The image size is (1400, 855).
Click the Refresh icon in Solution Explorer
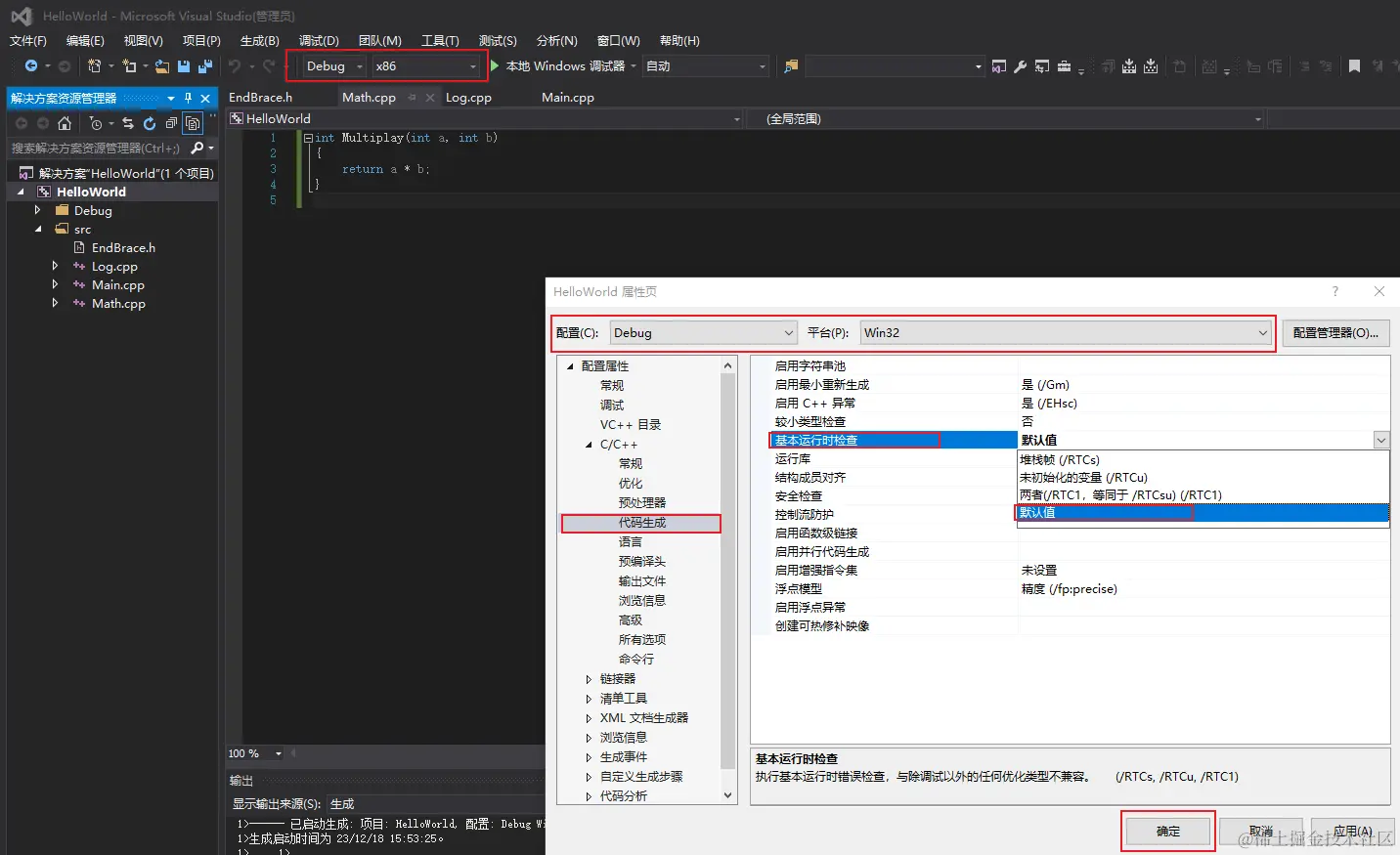(150, 123)
